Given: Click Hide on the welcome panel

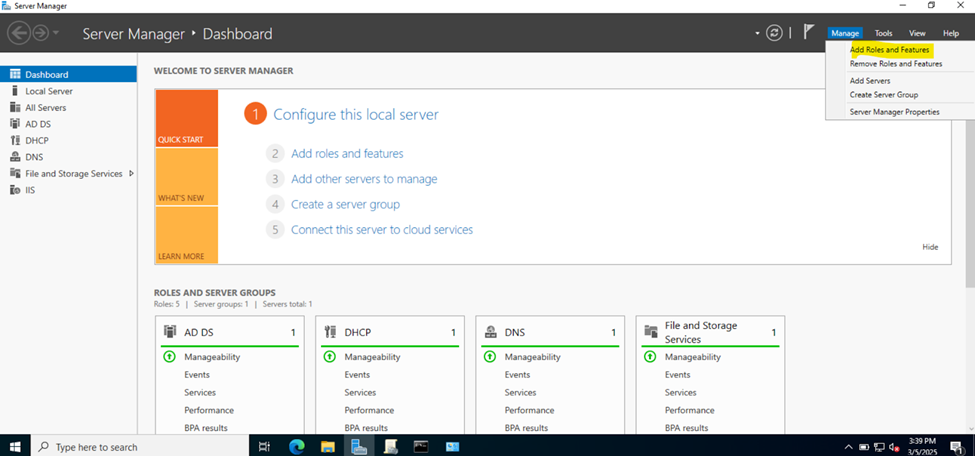Looking at the screenshot, I should click(930, 247).
